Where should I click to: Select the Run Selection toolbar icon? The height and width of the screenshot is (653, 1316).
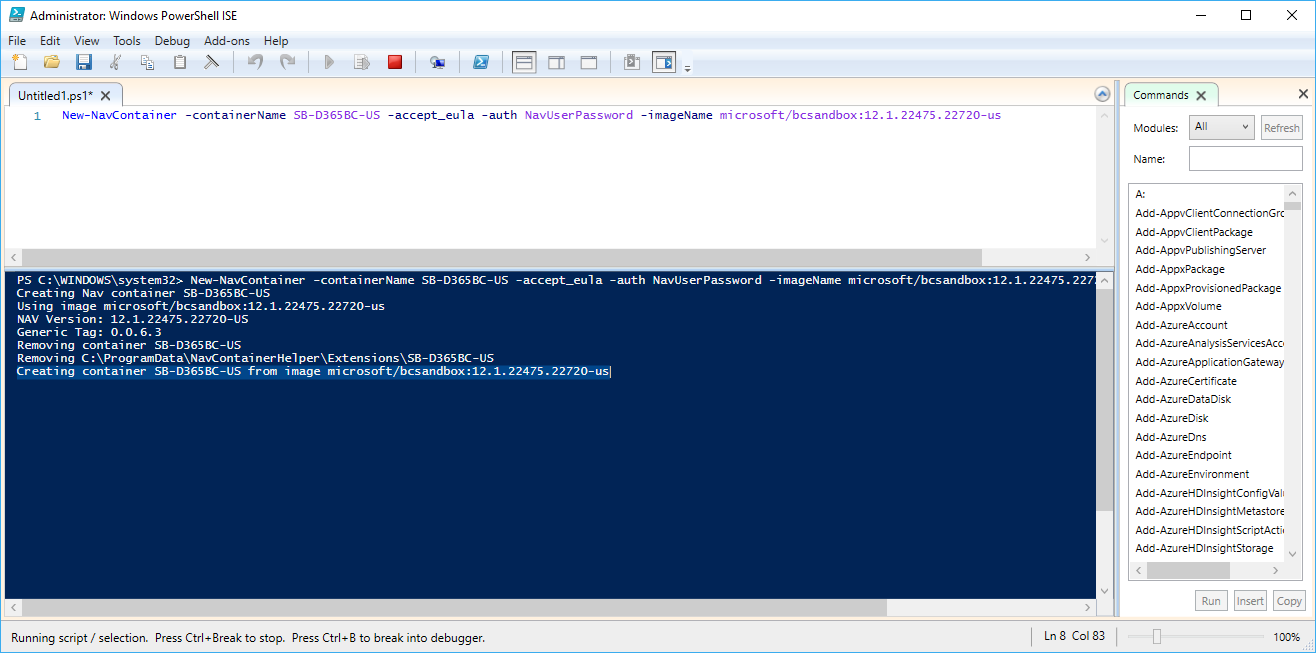[x=361, y=61]
